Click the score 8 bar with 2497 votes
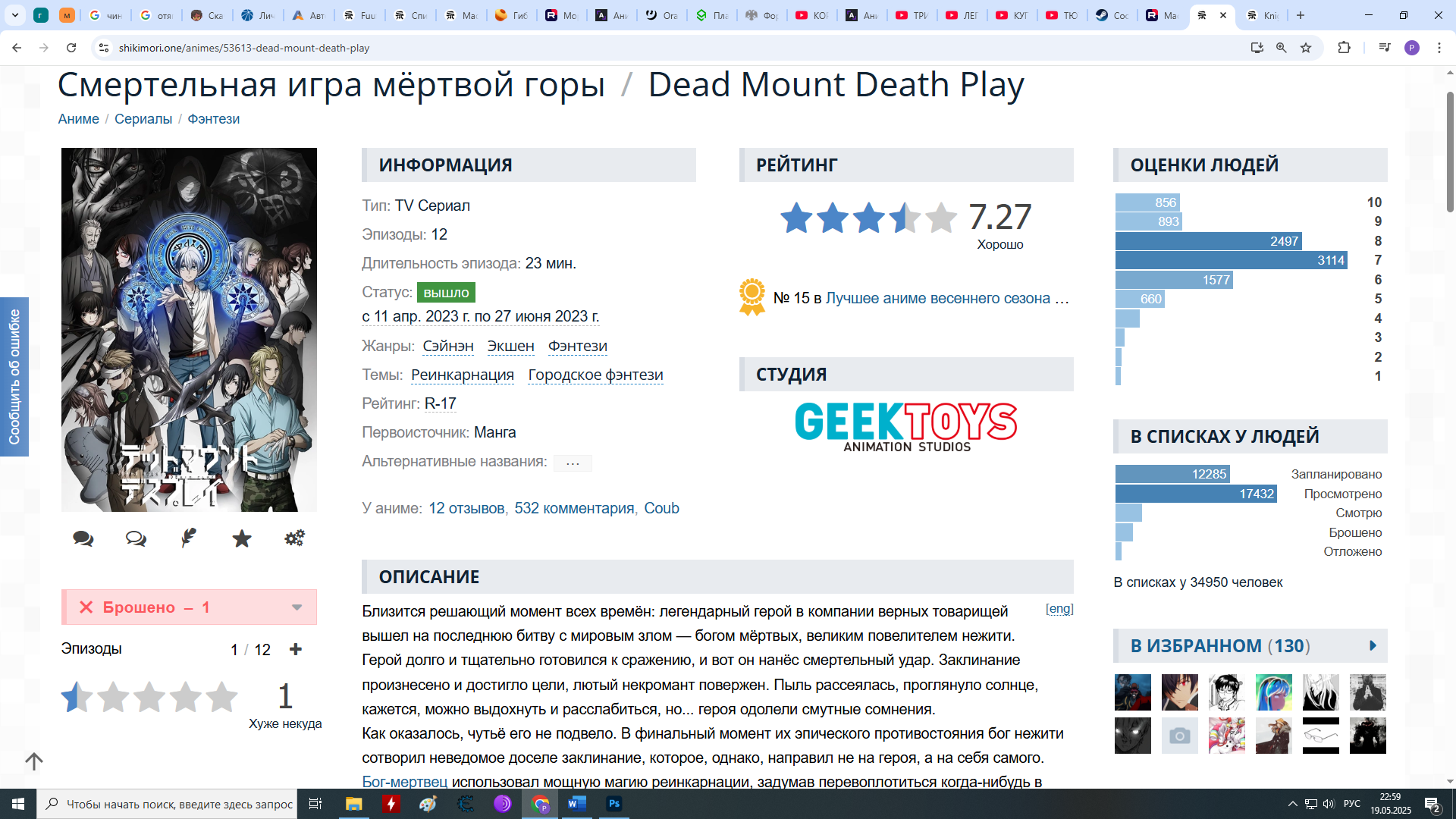This screenshot has height=819, width=1456. click(x=1208, y=241)
